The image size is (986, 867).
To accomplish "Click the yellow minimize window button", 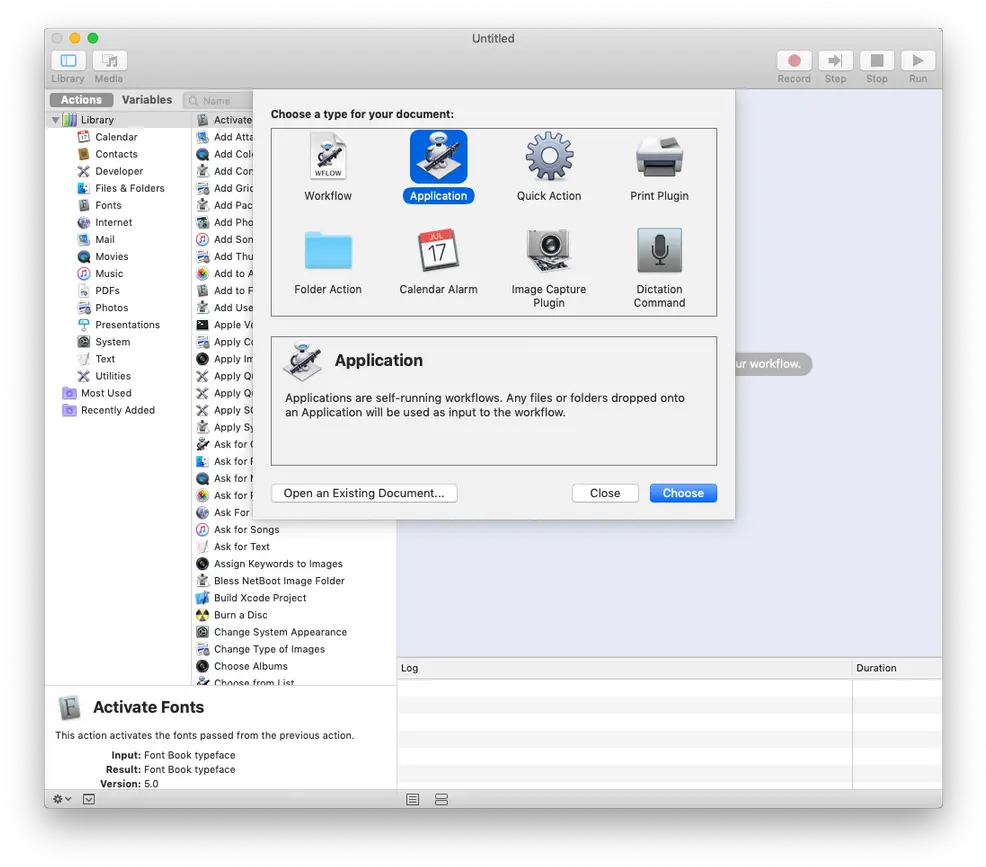I will point(75,38).
